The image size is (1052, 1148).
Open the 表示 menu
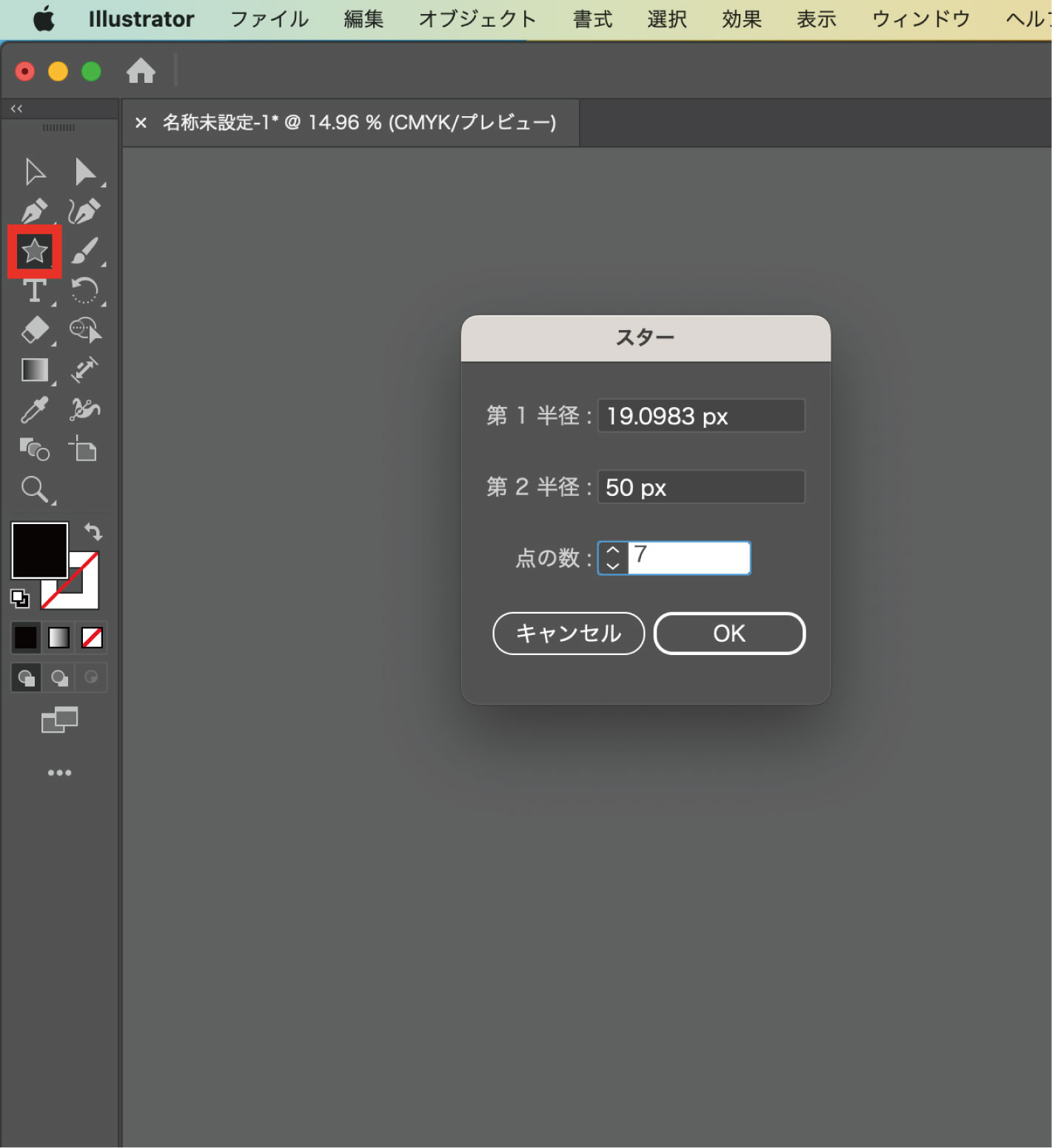tap(817, 19)
